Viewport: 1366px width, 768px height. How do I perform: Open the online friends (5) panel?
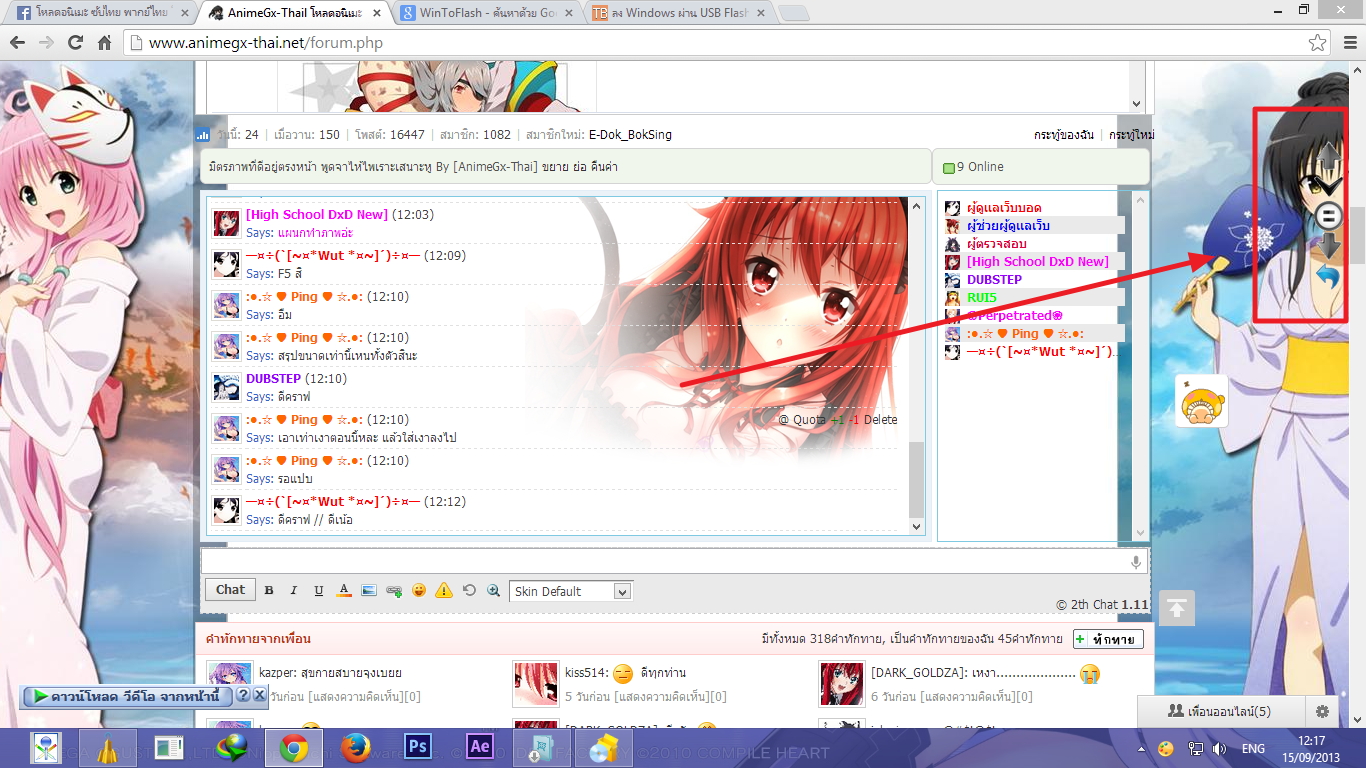1219,711
